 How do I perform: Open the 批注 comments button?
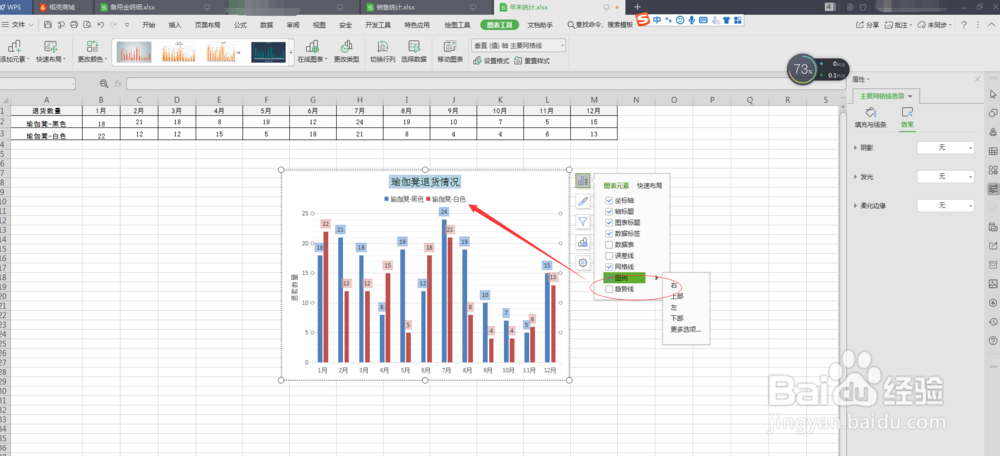click(897, 25)
